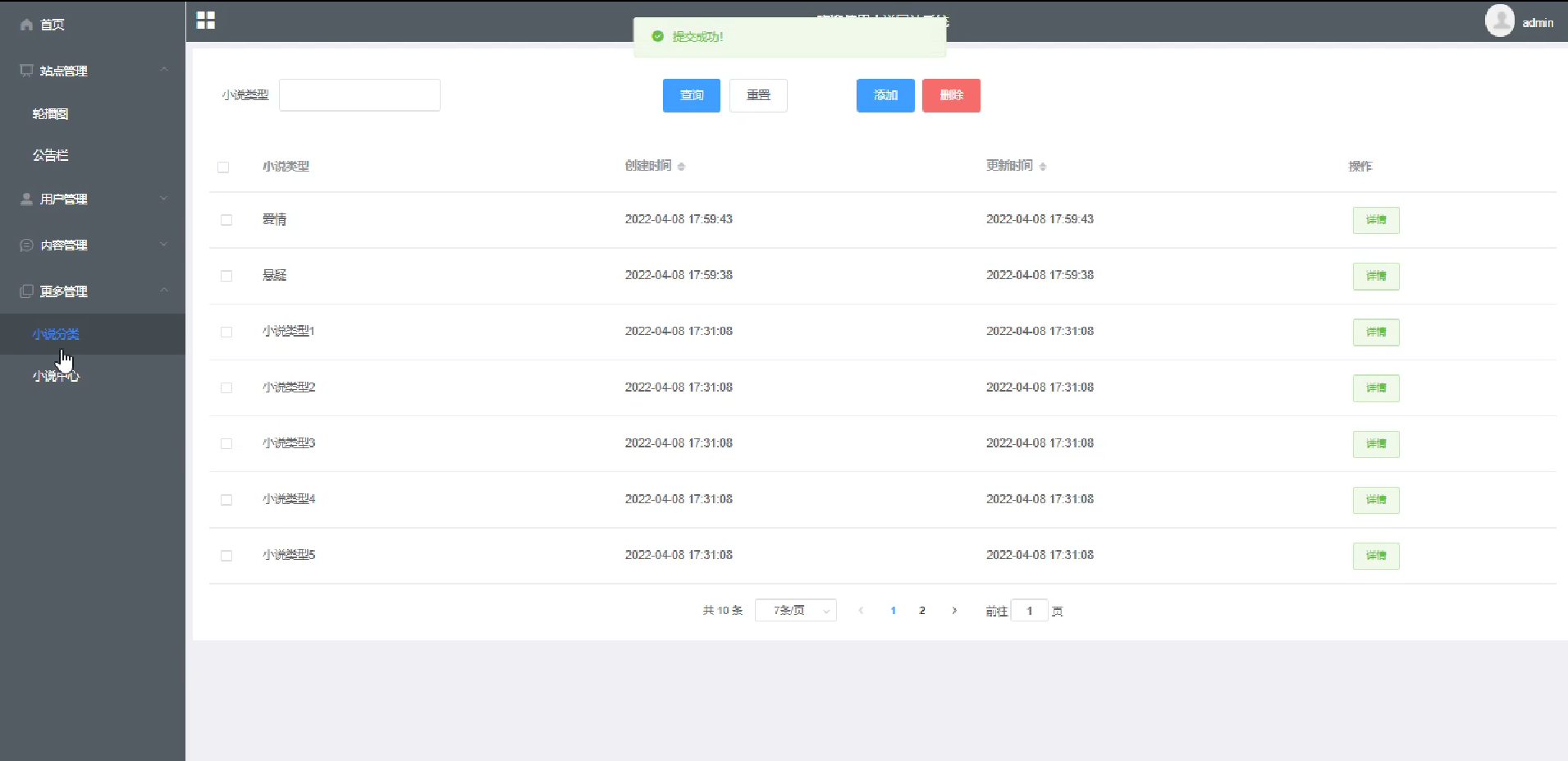
Task: Click the grid menu icon in the top bar
Action: pos(206,21)
